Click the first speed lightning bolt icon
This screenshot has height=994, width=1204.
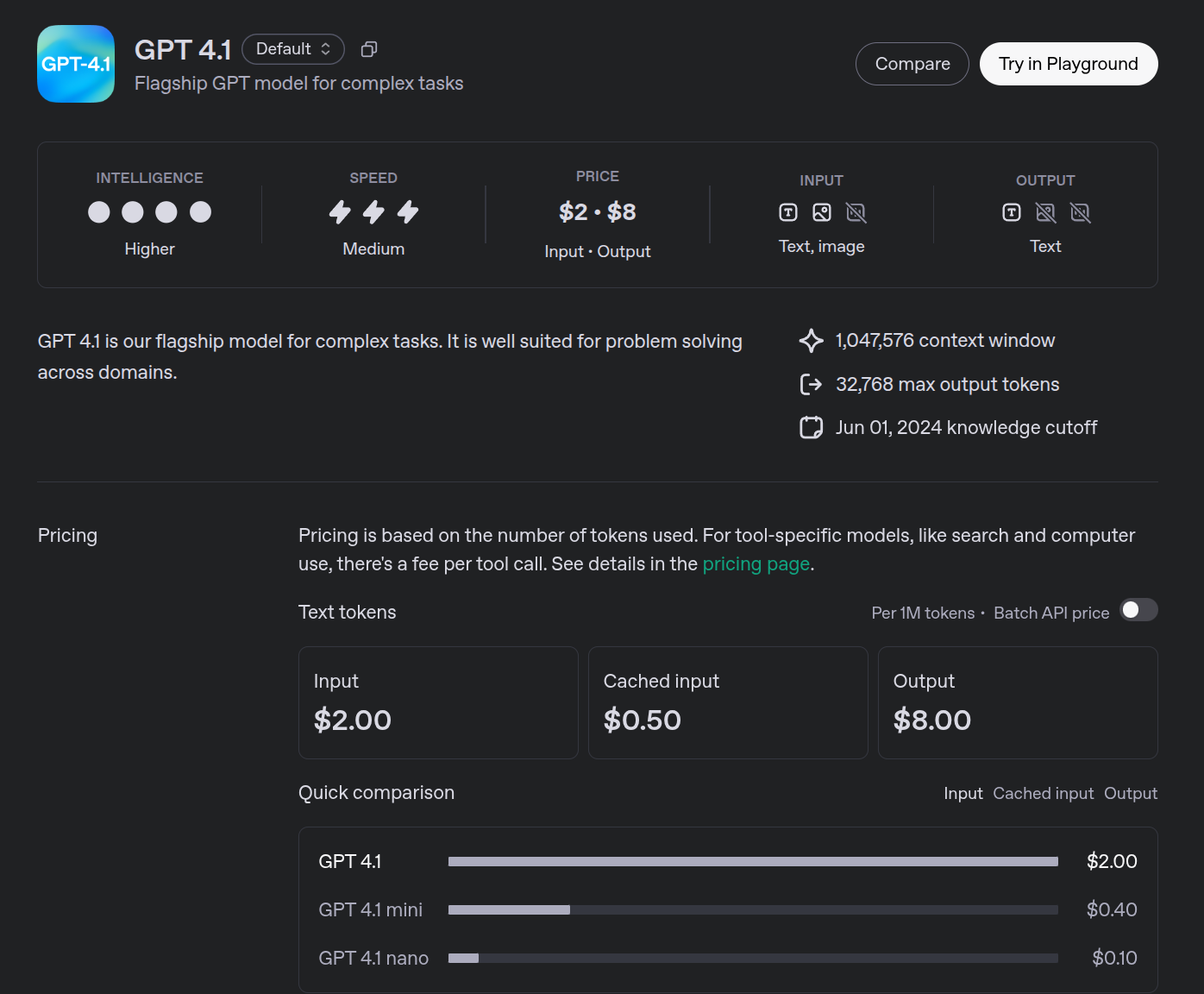coord(340,212)
